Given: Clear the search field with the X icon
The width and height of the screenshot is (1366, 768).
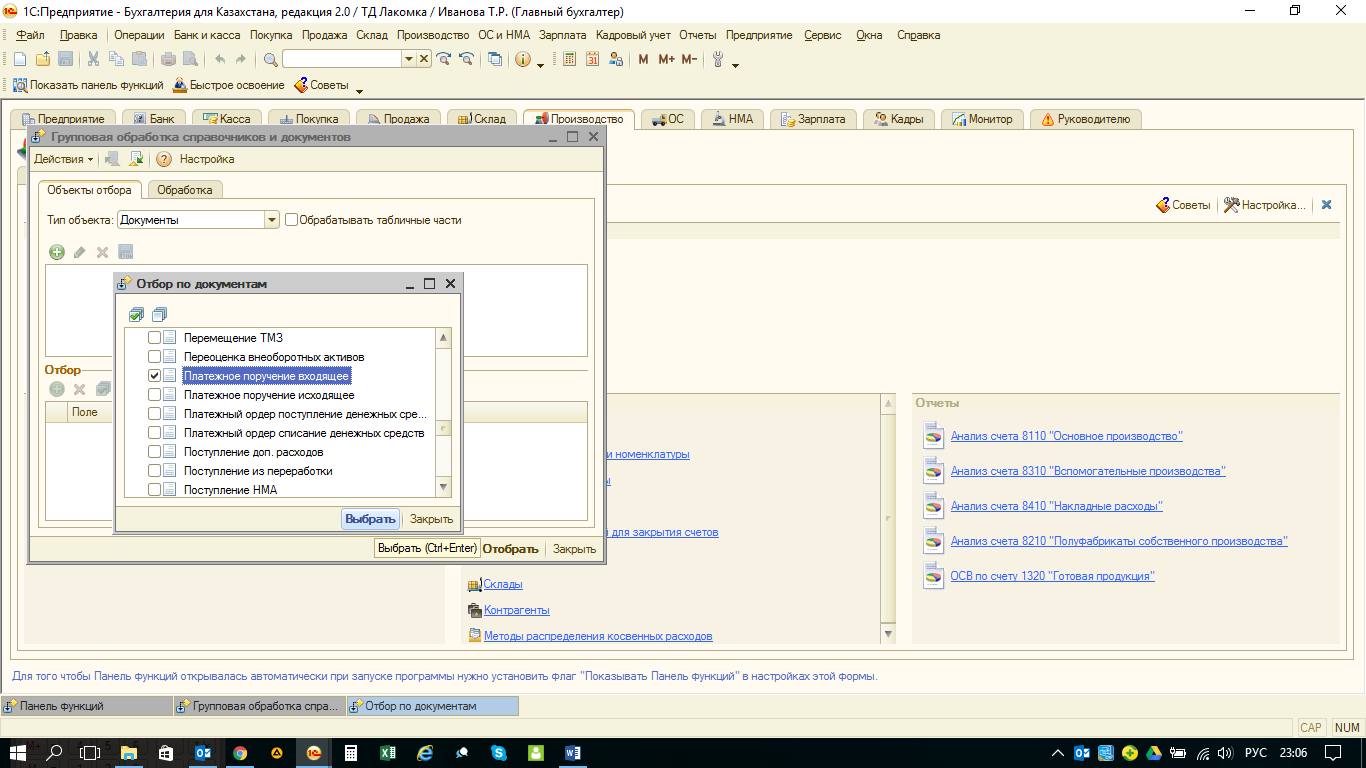Looking at the screenshot, I should (424, 59).
